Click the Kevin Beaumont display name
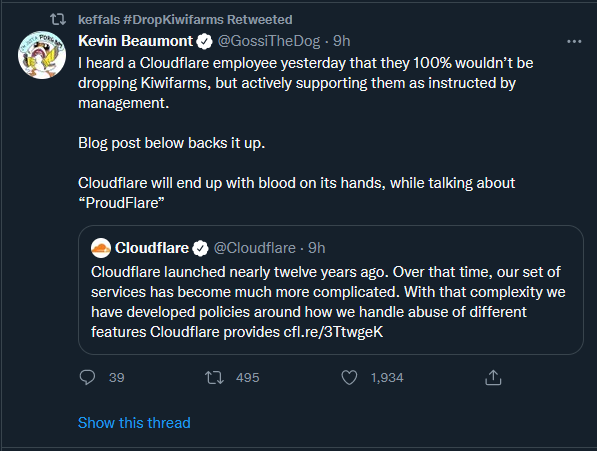 point(136,41)
